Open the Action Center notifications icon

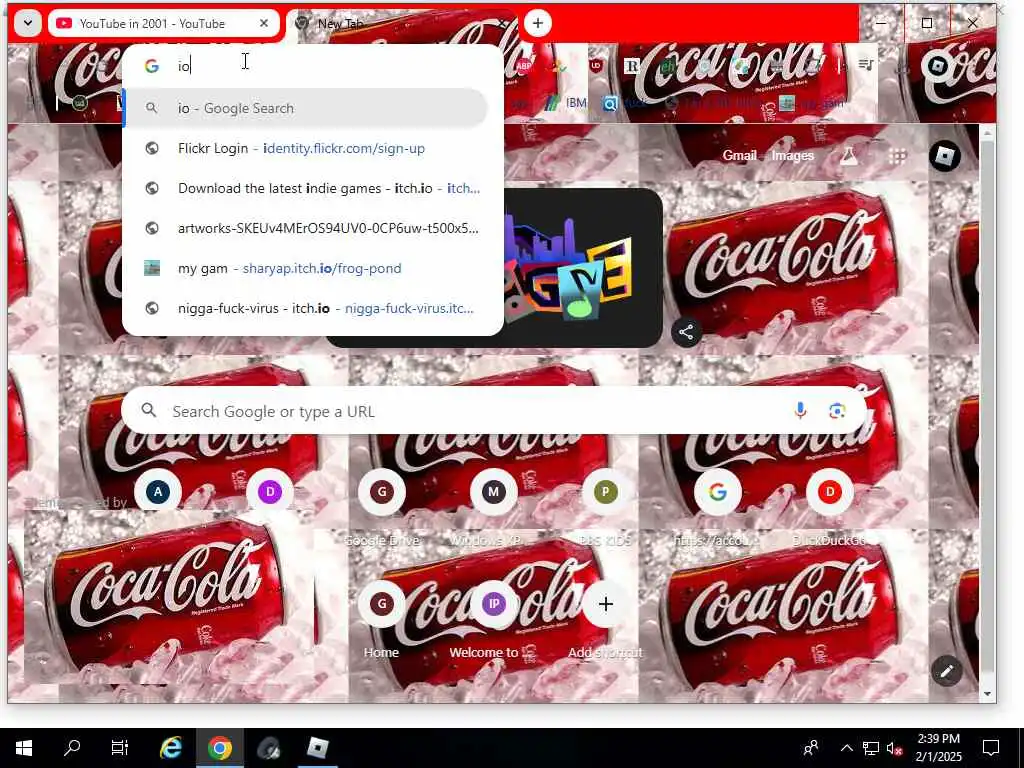[x=991, y=748]
